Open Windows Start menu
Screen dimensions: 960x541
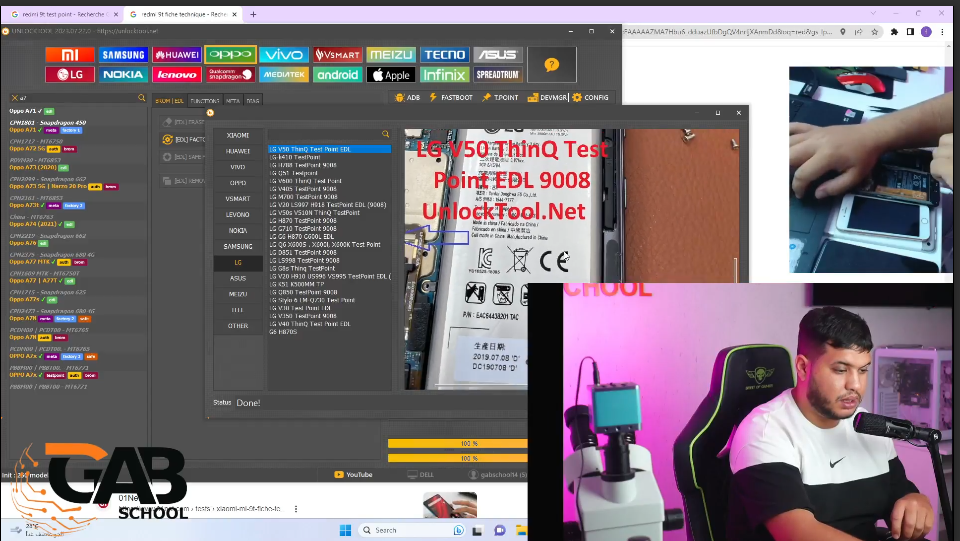click(x=345, y=530)
